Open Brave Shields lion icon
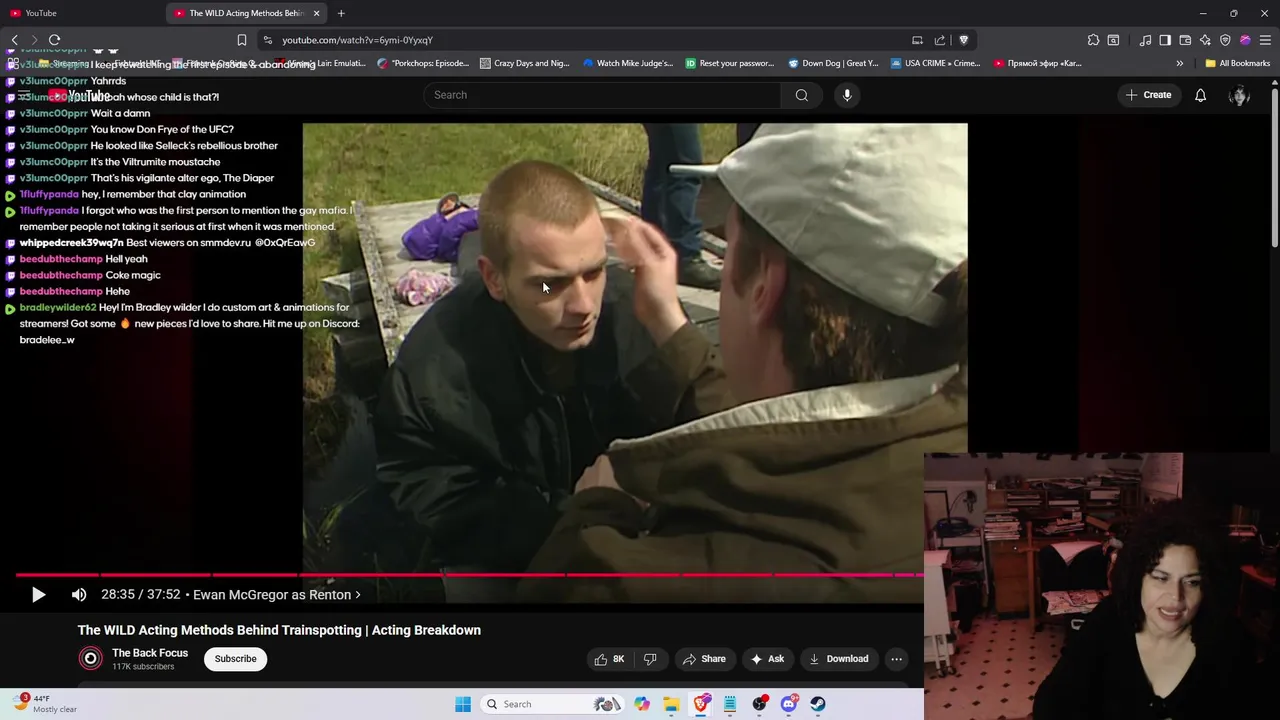The height and width of the screenshot is (720, 1280). tap(963, 40)
